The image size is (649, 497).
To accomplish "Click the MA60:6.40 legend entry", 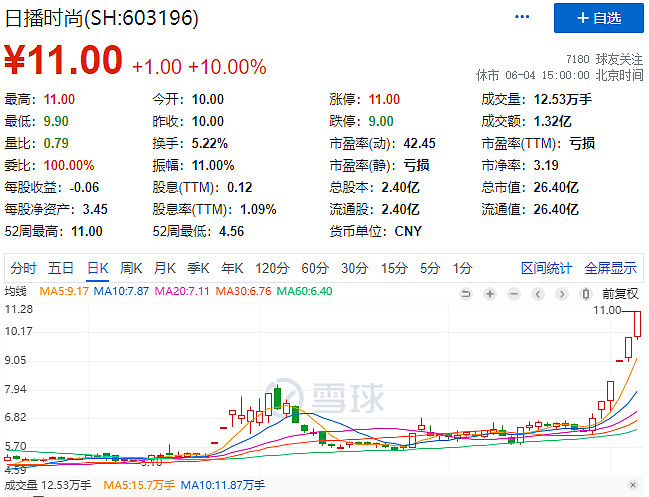I will (304, 291).
